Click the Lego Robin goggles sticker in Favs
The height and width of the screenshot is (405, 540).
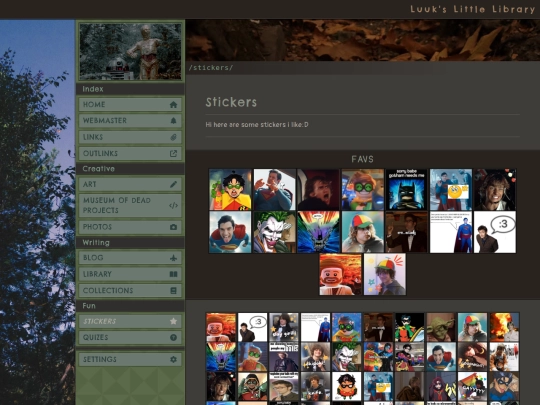click(x=363, y=190)
